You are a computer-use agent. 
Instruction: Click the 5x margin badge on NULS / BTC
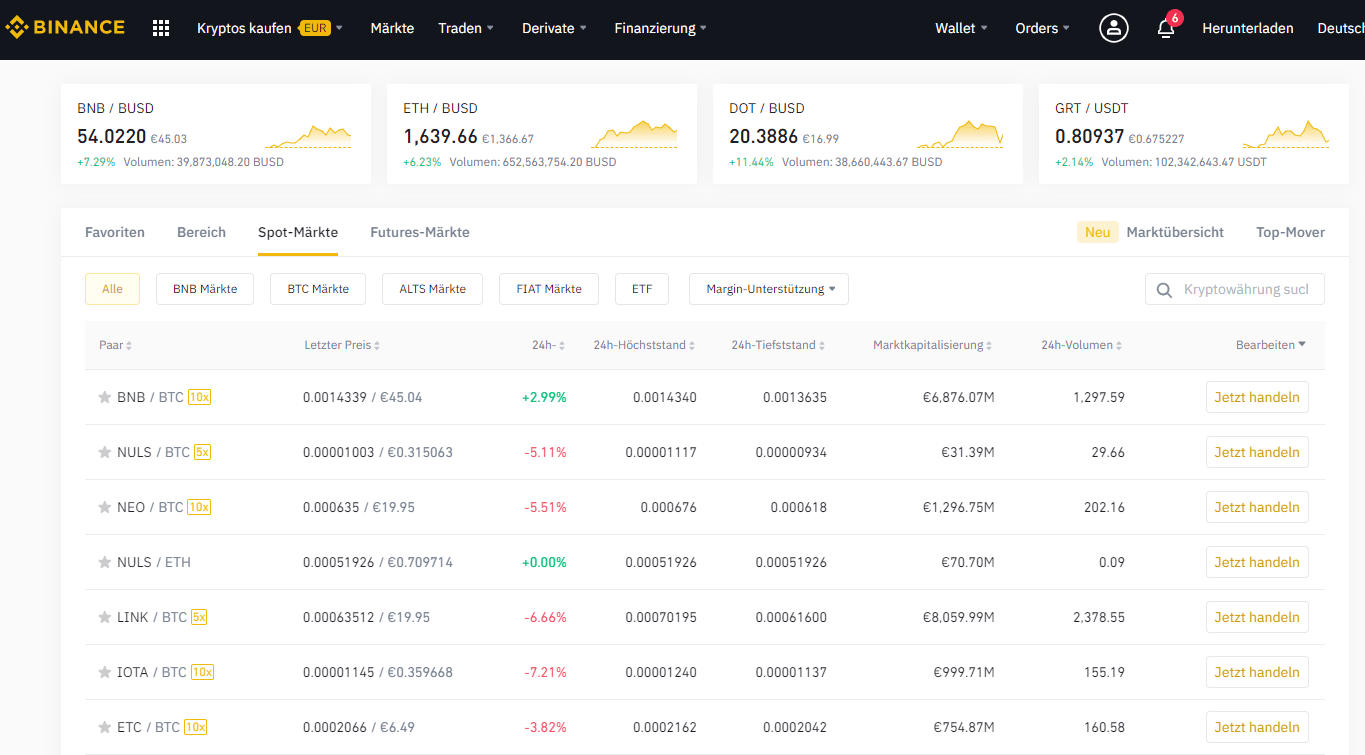click(202, 452)
